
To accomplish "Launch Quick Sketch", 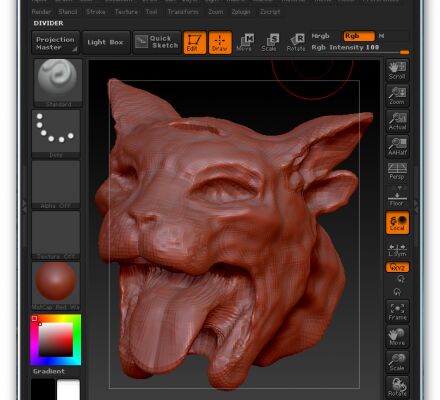I will [x=157, y=43].
